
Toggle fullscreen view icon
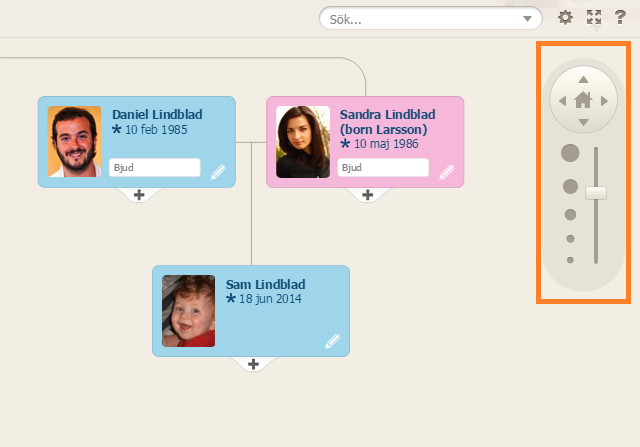pyautogui.click(x=594, y=18)
